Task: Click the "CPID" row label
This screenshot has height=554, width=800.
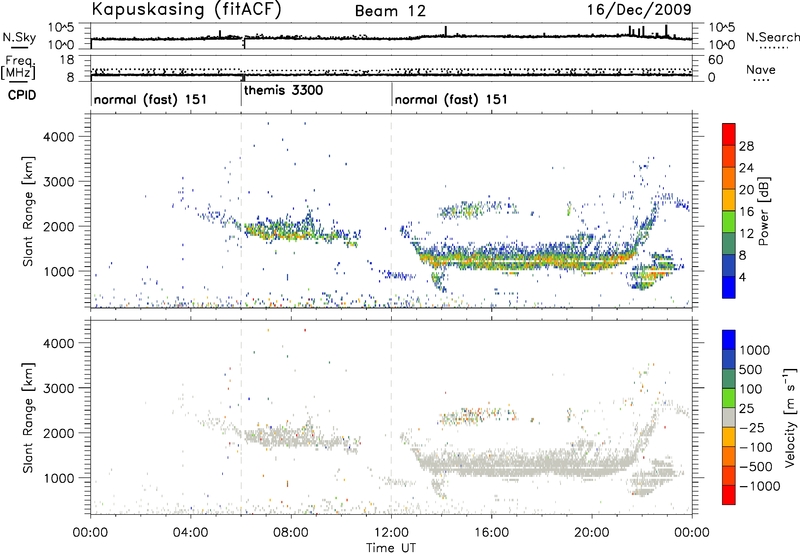Action: tap(22, 95)
